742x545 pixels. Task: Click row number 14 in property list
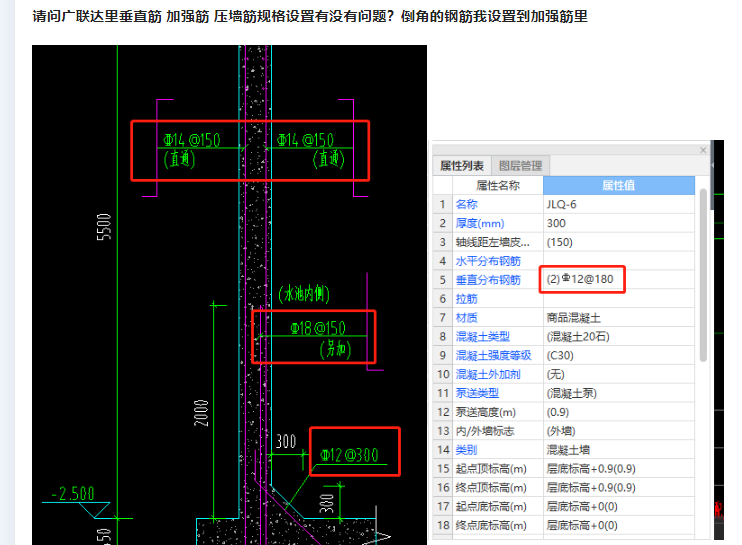click(x=442, y=450)
